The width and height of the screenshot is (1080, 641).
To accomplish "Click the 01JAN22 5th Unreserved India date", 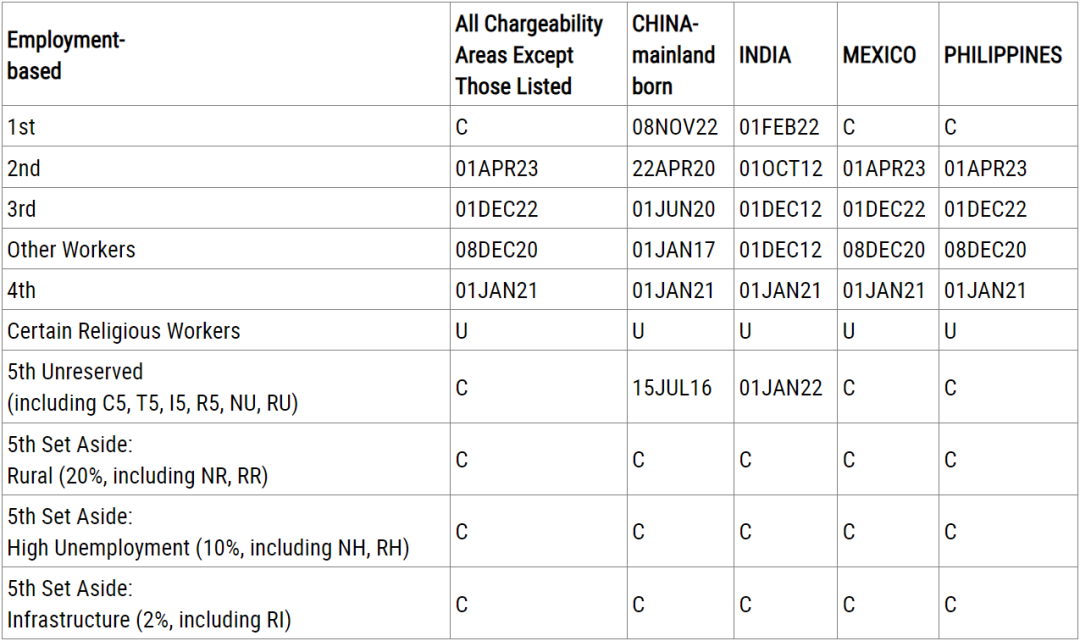I will (780, 388).
